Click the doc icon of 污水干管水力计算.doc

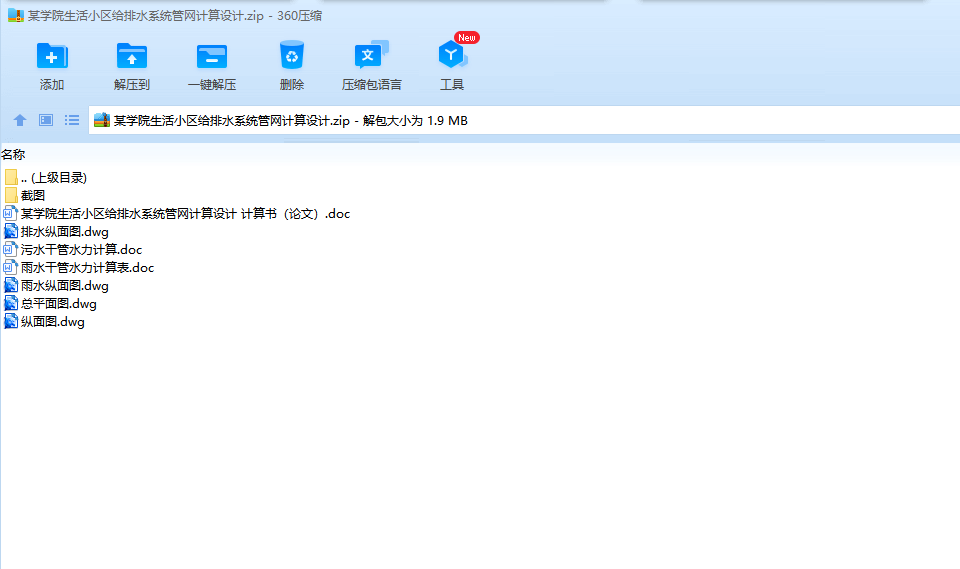(10, 249)
